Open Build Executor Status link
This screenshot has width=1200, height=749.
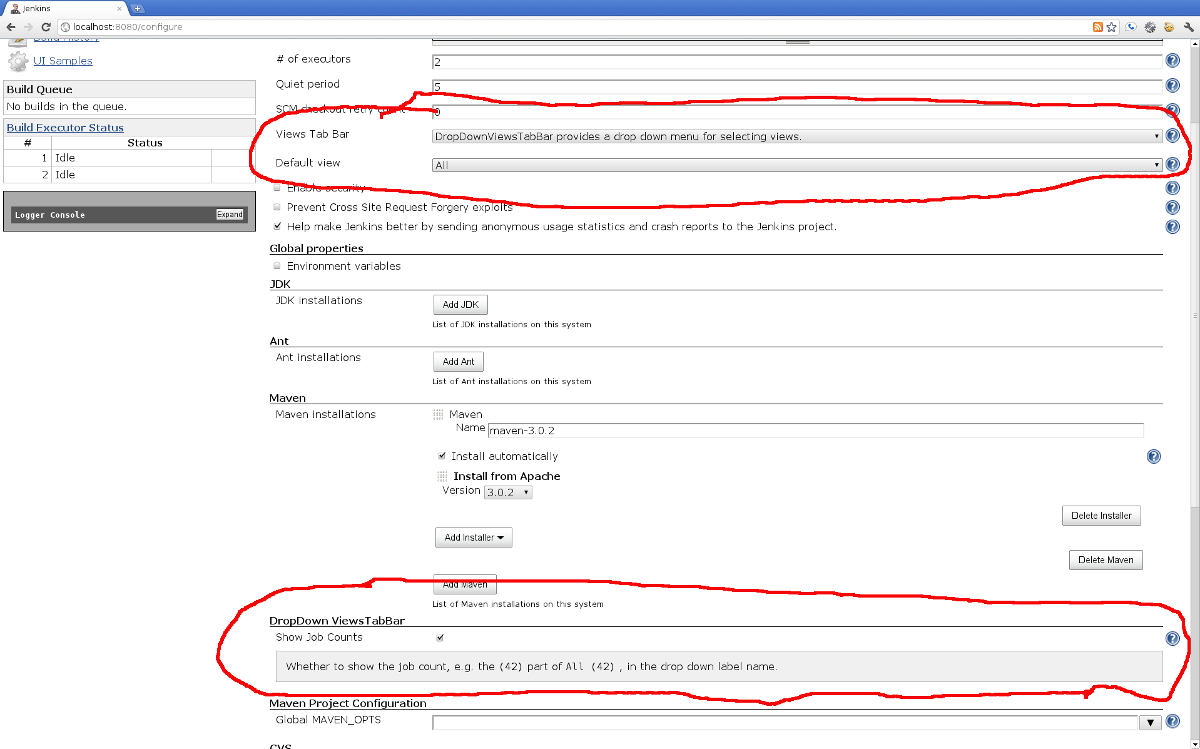pos(65,128)
